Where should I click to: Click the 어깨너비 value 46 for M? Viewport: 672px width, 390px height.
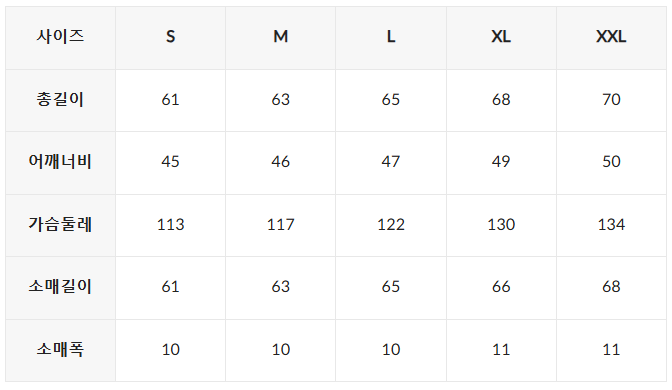tap(281, 163)
